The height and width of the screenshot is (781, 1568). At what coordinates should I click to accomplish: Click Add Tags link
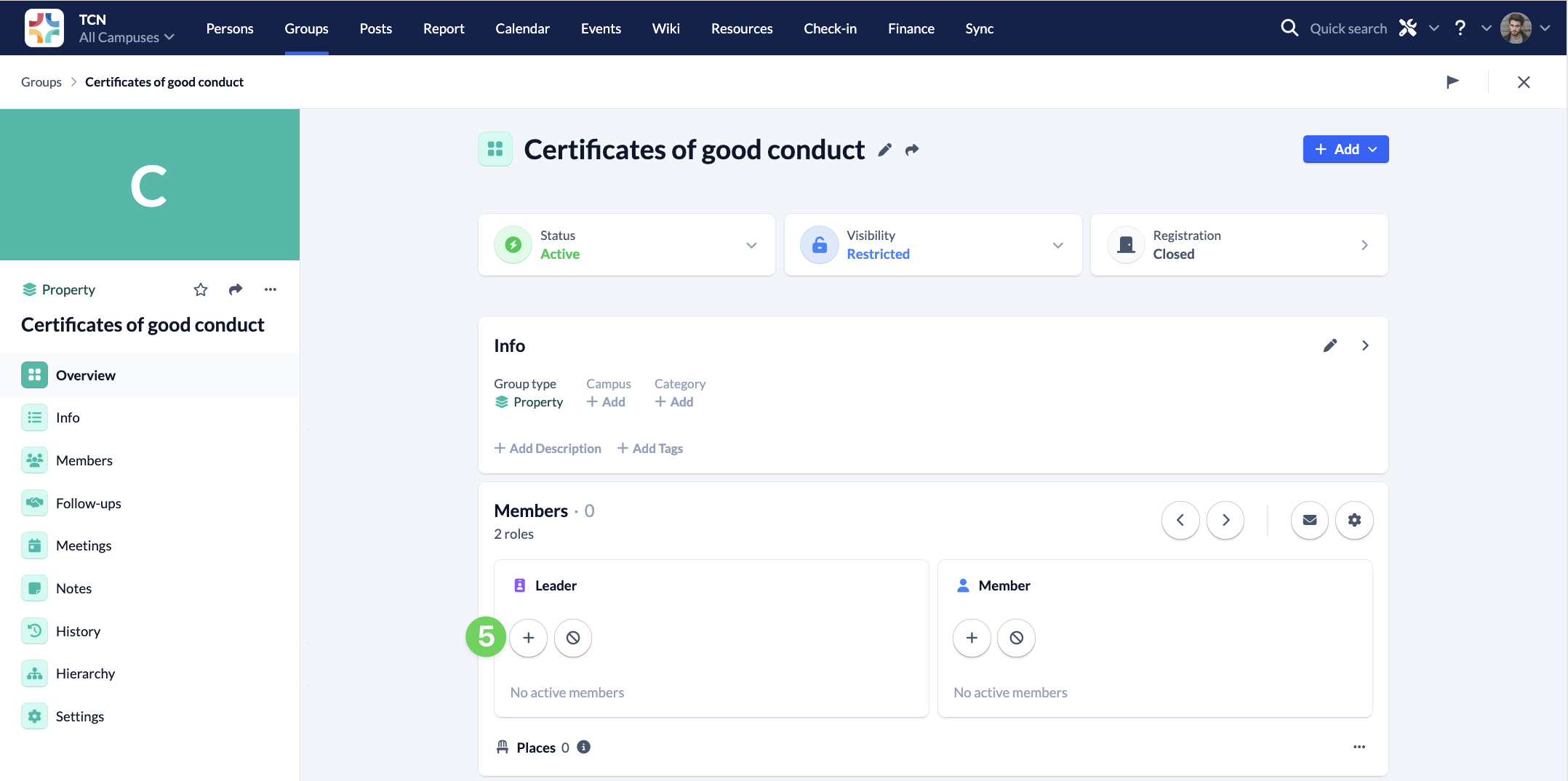coord(650,449)
